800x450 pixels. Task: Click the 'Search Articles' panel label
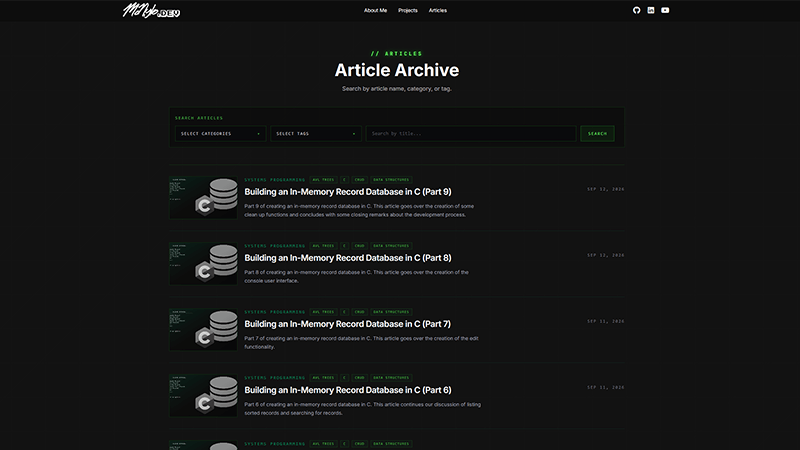[x=199, y=118]
